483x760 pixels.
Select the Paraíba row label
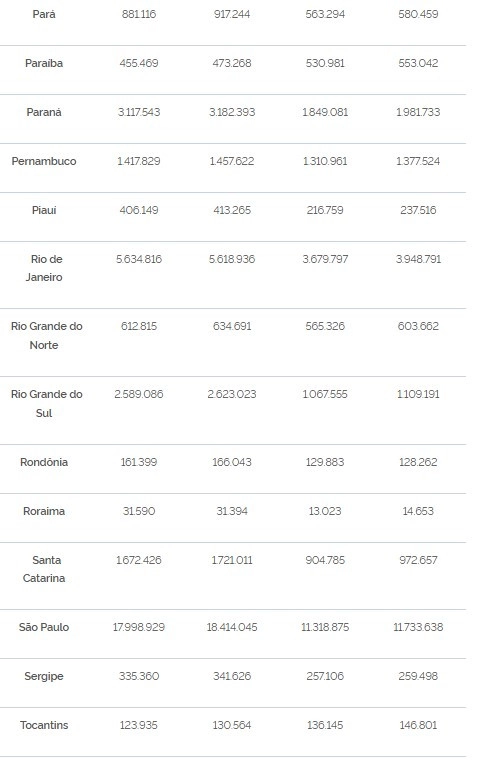point(44,63)
